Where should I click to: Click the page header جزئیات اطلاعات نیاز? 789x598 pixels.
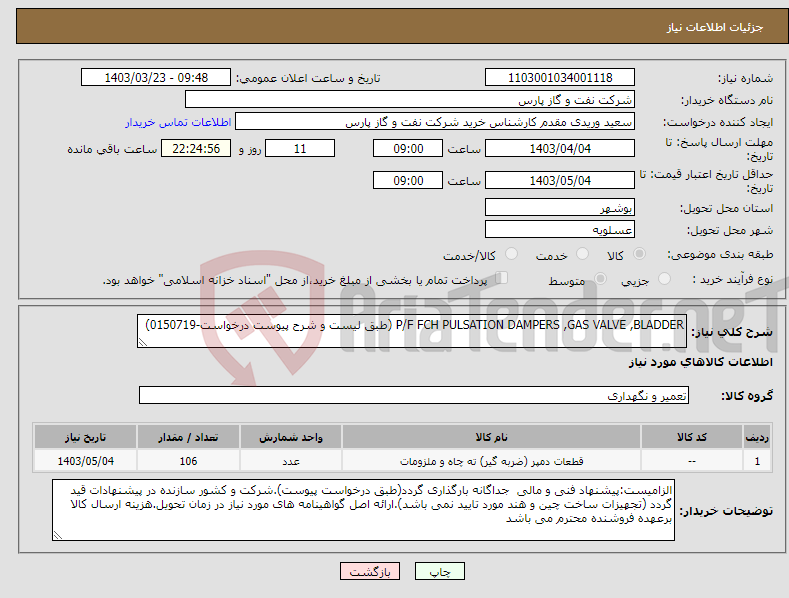tap(715, 27)
